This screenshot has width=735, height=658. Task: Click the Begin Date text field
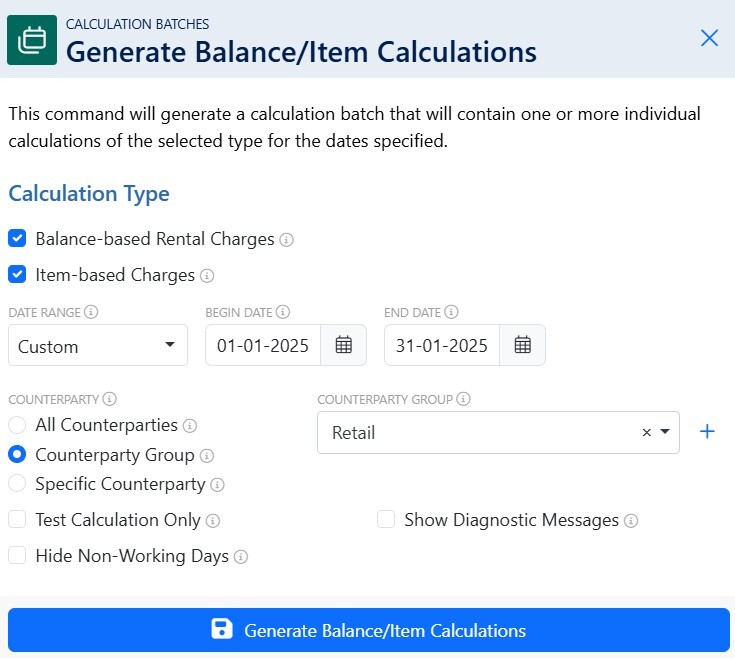click(263, 345)
